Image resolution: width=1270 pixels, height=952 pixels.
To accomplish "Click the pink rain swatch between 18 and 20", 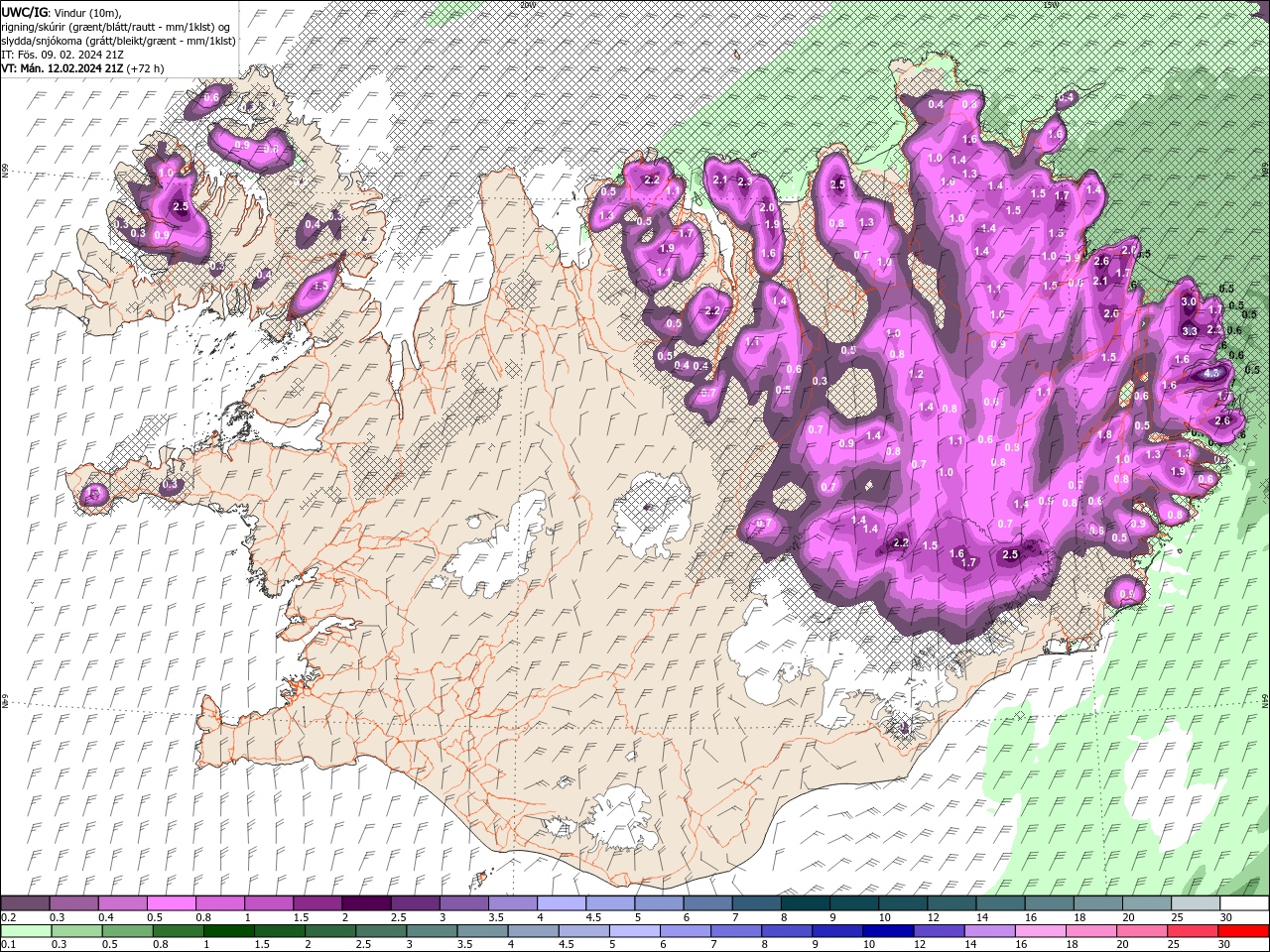I will [1091, 931].
